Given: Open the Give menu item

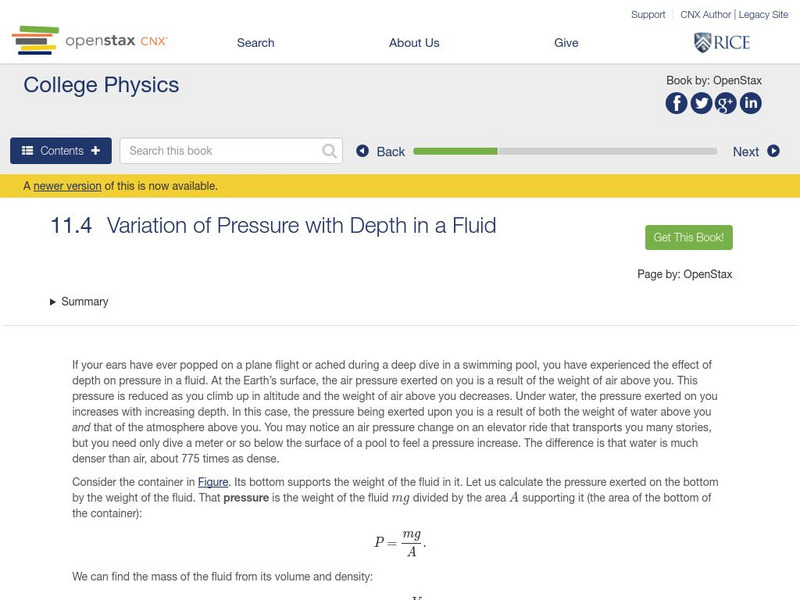Looking at the screenshot, I should (567, 42).
